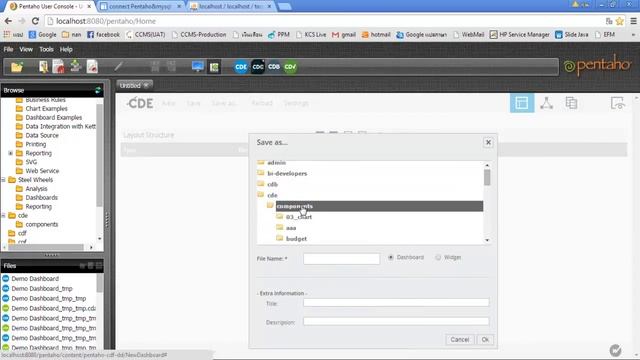Close the Untitled dashboard tab
The height and width of the screenshot is (360, 640).
coord(146,85)
